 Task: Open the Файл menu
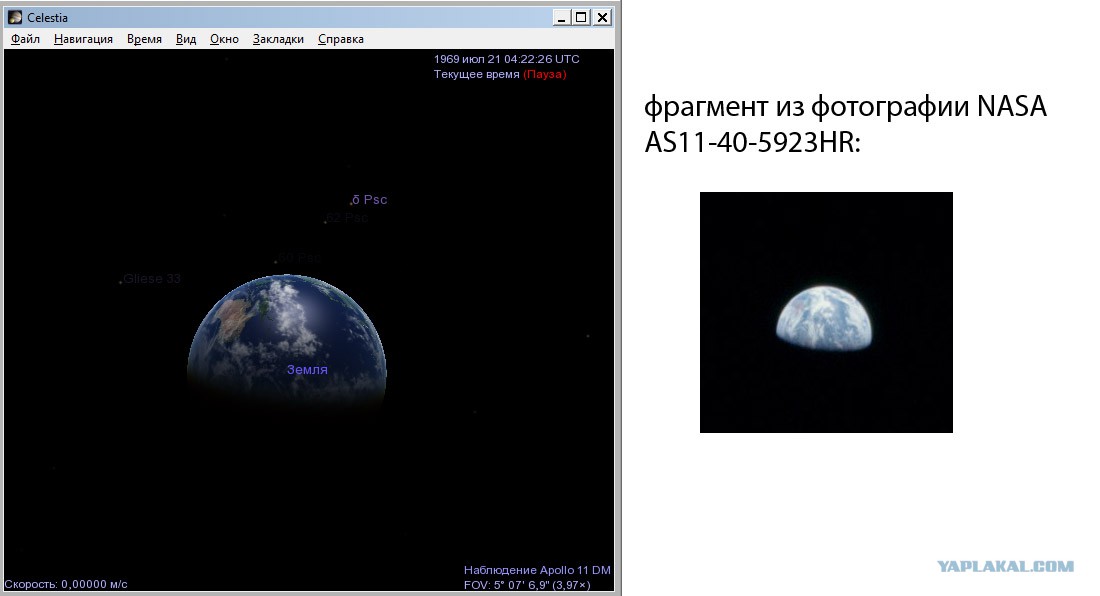point(25,39)
